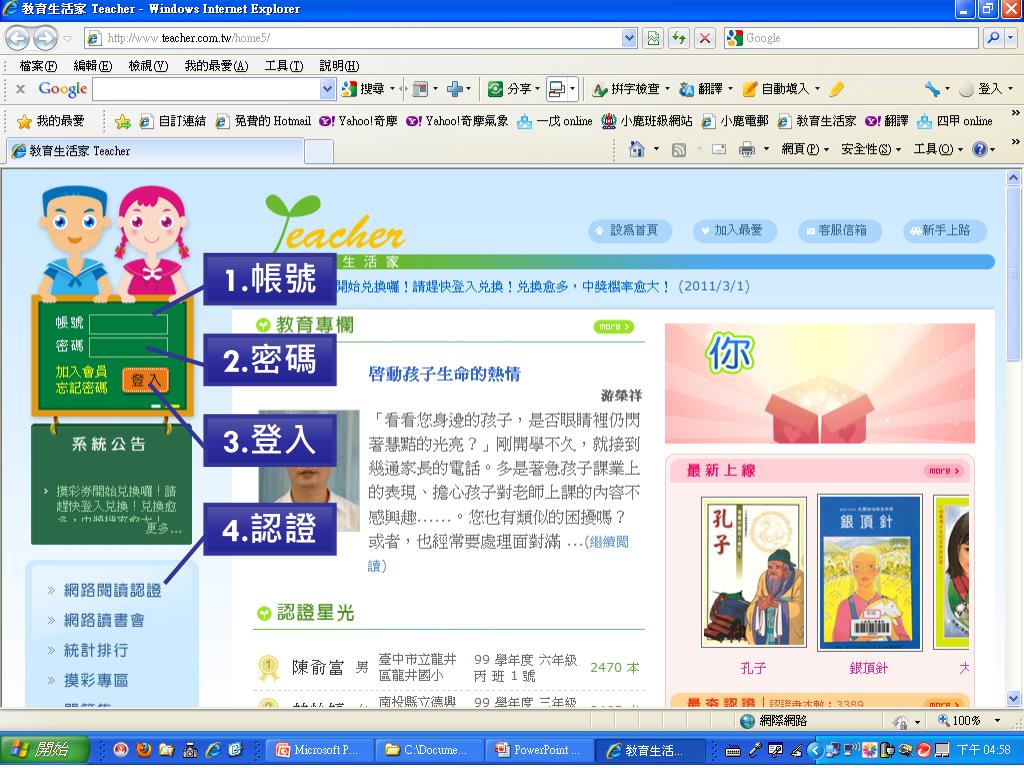Click the URL address field
Image resolution: width=1024 pixels, height=768 pixels.
tap(362, 38)
